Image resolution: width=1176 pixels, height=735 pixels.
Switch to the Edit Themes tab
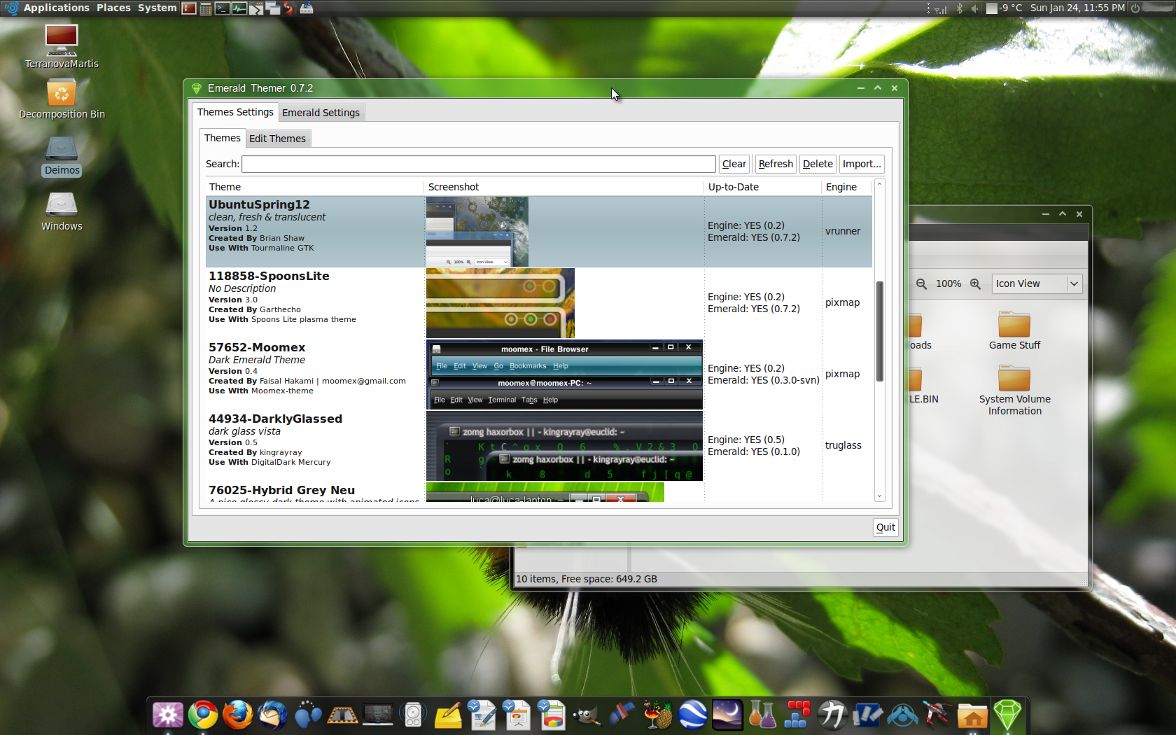coord(277,138)
